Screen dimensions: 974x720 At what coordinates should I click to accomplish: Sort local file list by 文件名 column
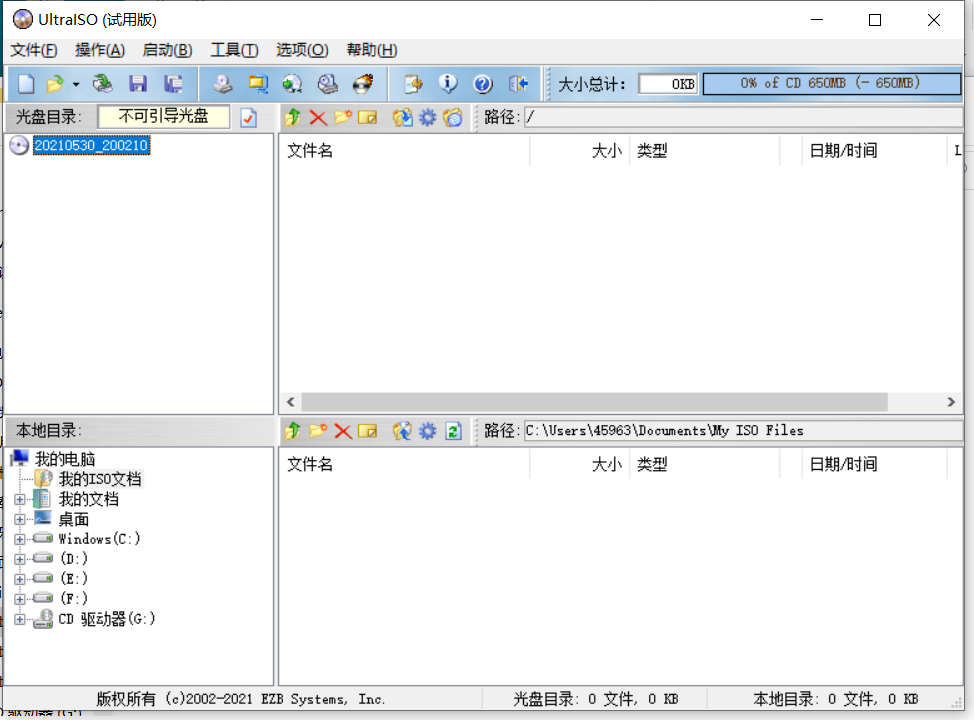404,464
